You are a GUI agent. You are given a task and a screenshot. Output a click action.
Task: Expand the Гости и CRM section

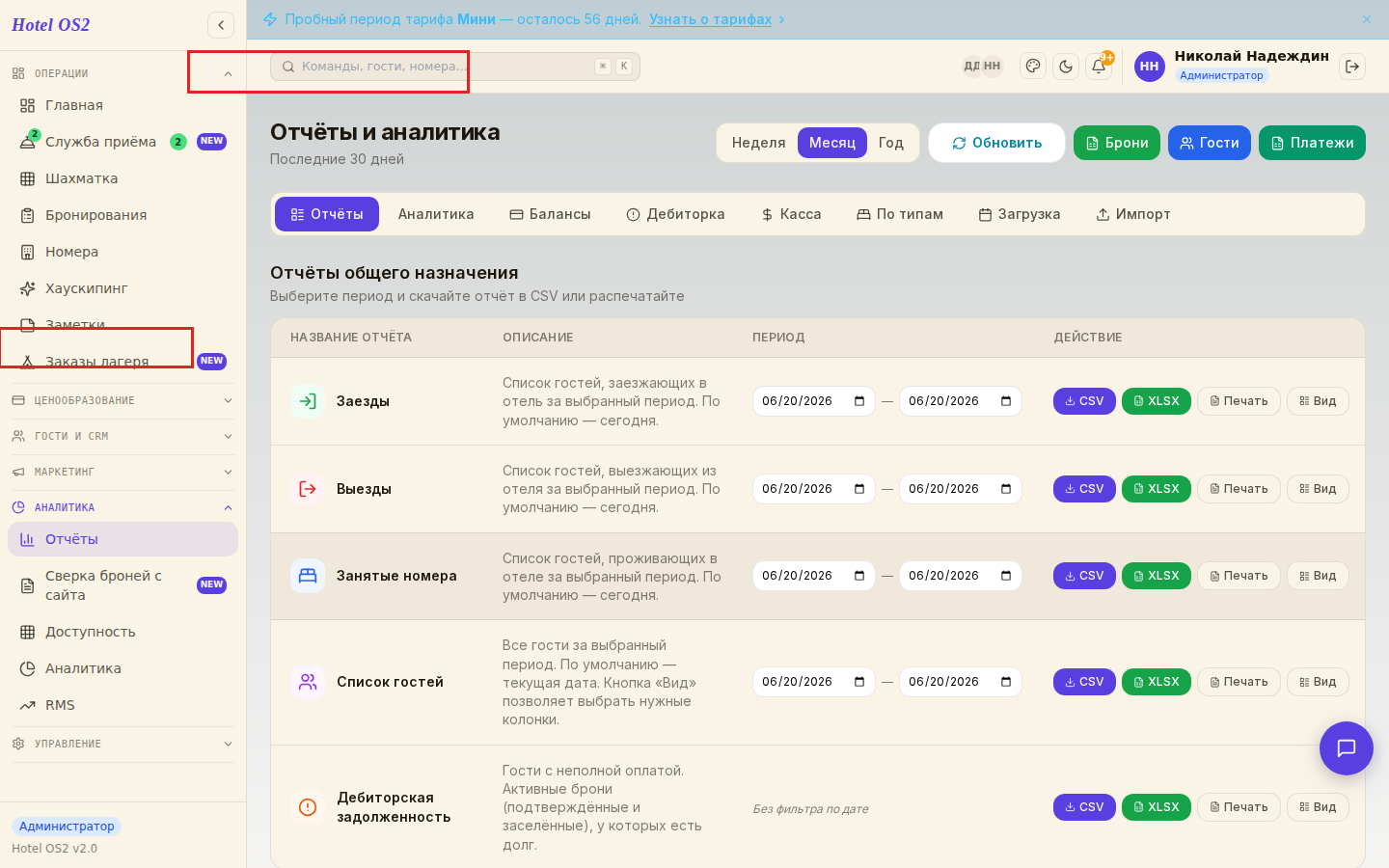click(123, 436)
